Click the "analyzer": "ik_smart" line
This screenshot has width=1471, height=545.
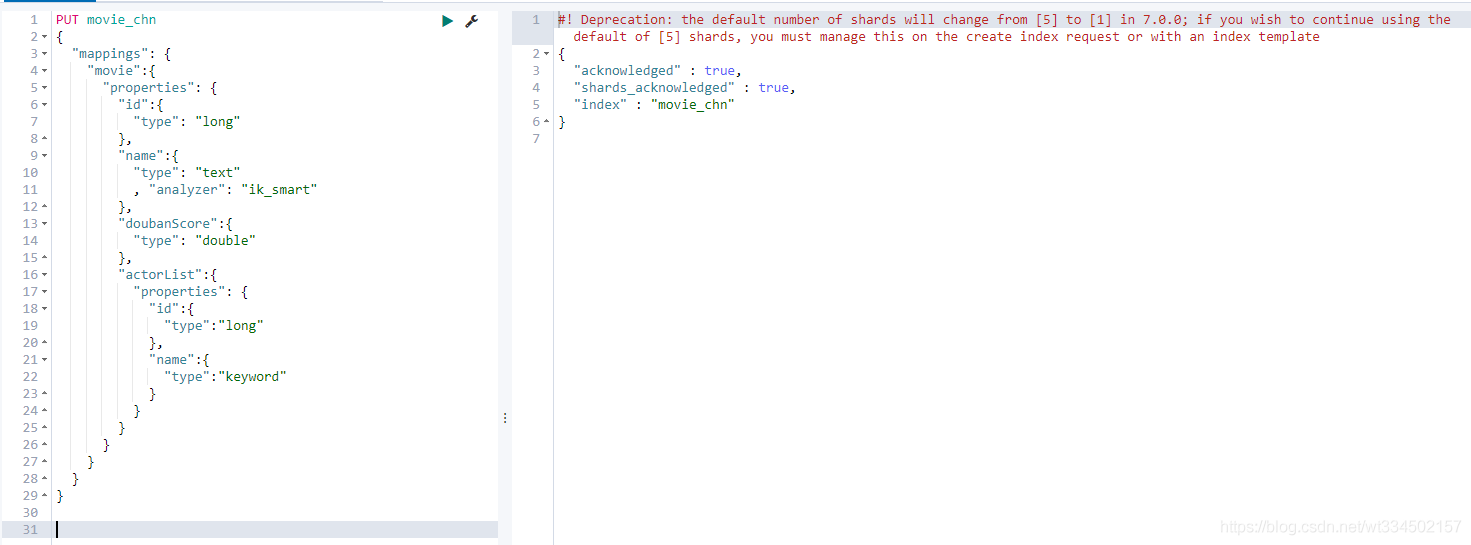[x=225, y=190]
